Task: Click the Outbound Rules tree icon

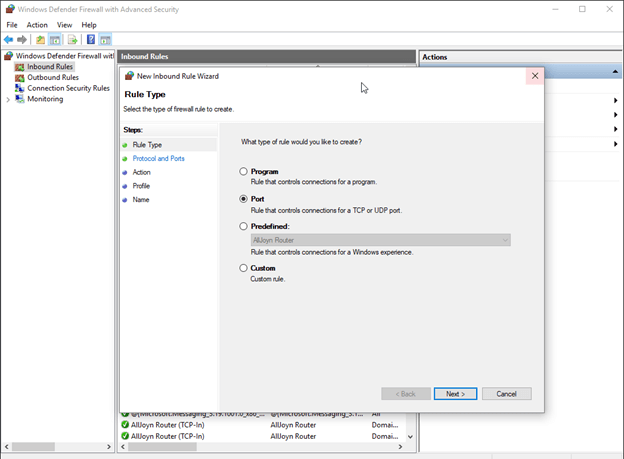Action: click(x=20, y=78)
